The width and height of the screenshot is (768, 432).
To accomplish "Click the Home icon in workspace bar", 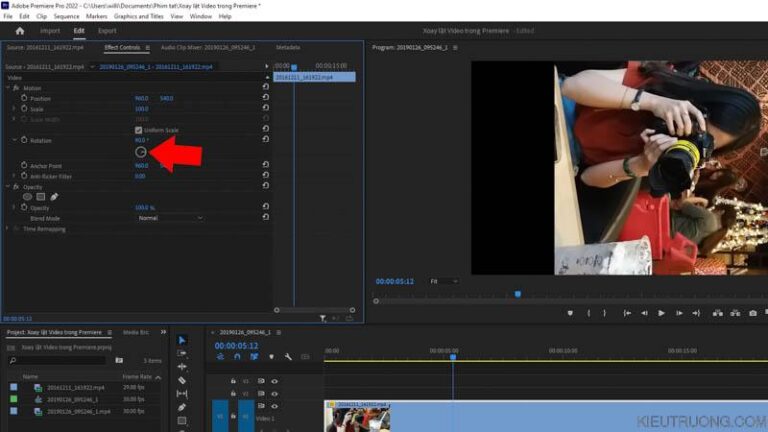I will coord(20,31).
